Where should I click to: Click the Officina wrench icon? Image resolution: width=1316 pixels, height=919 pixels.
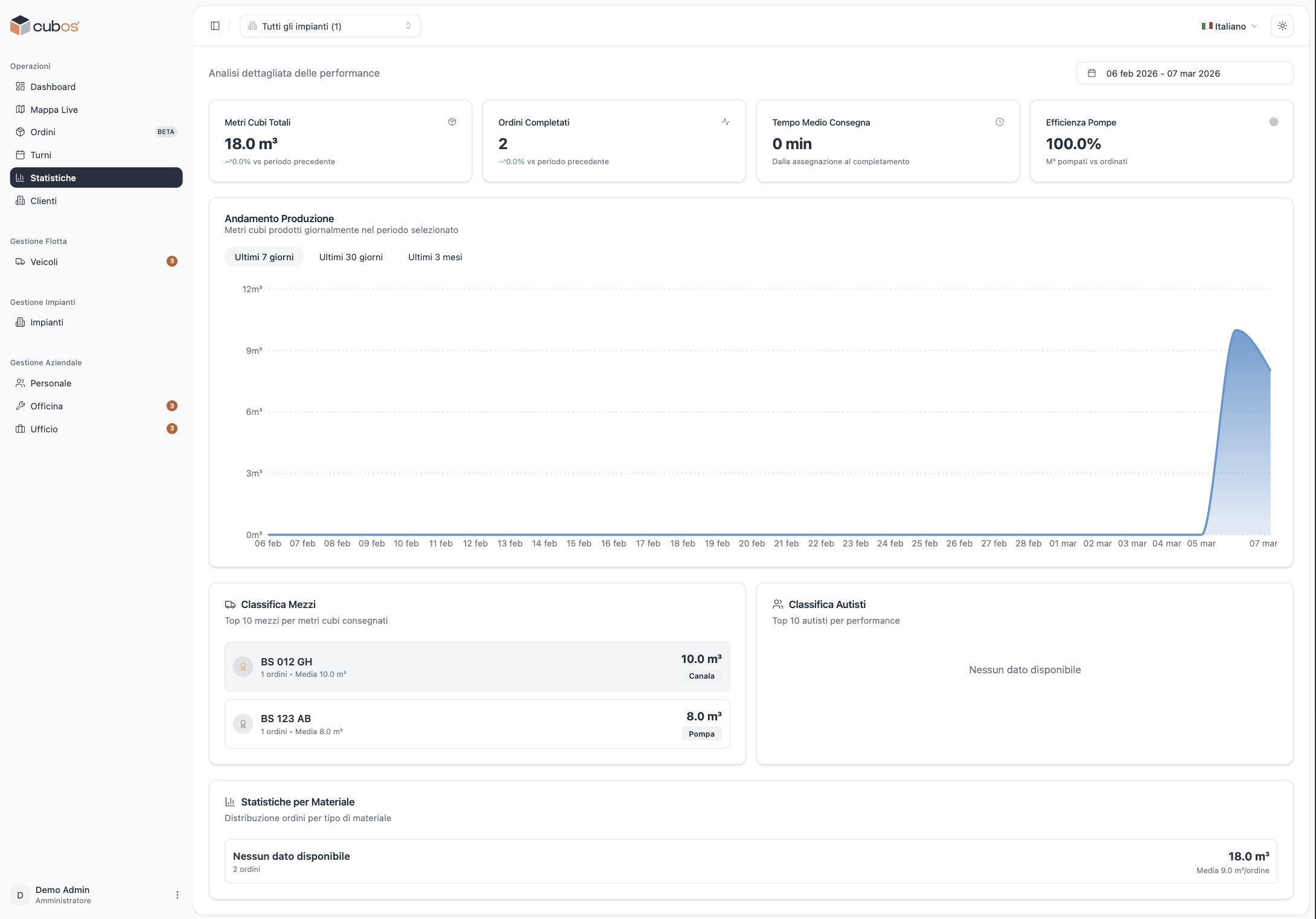pos(21,406)
